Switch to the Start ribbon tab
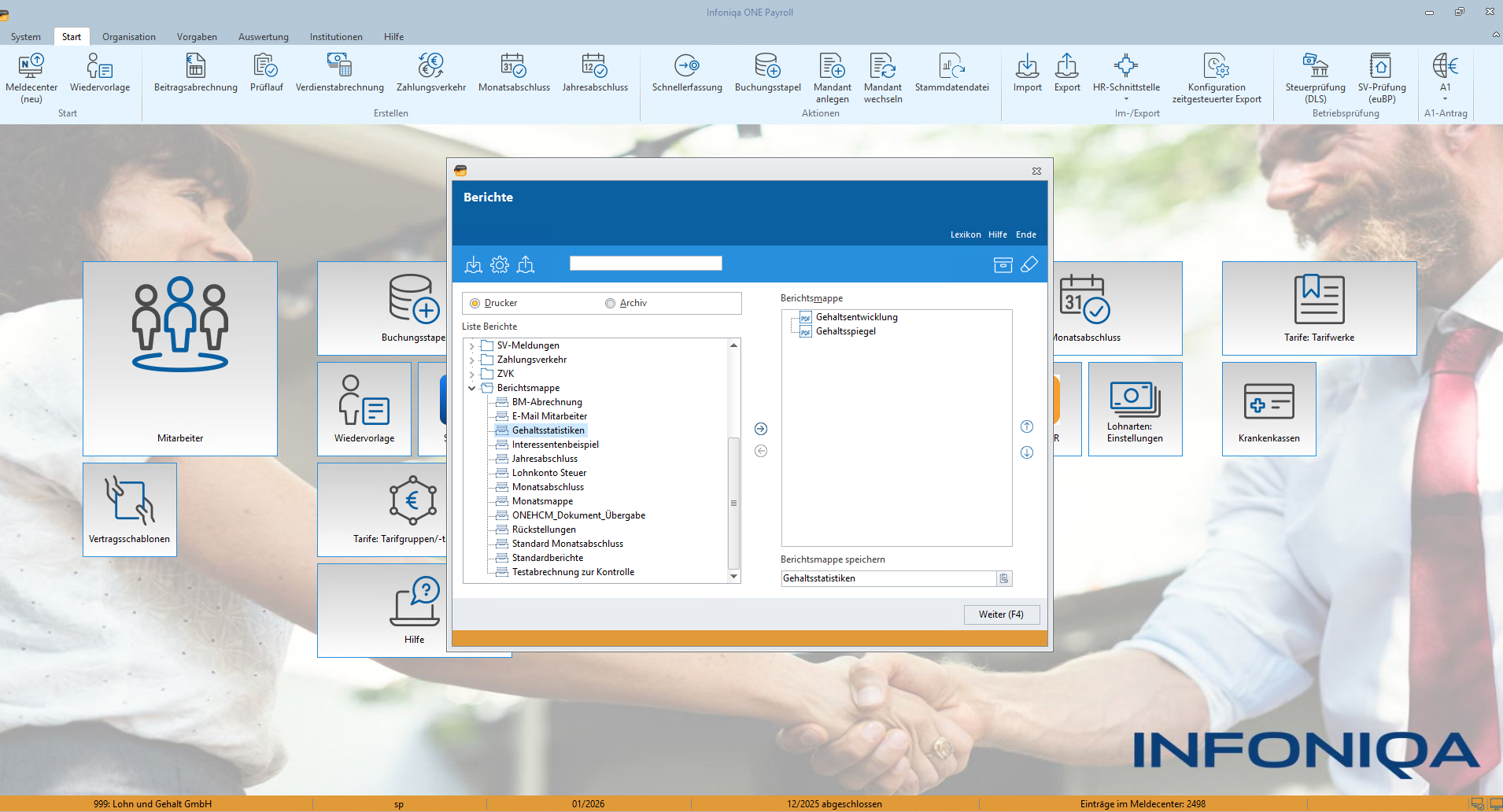This screenshot has width=1503, height=812. coord(72,37)
